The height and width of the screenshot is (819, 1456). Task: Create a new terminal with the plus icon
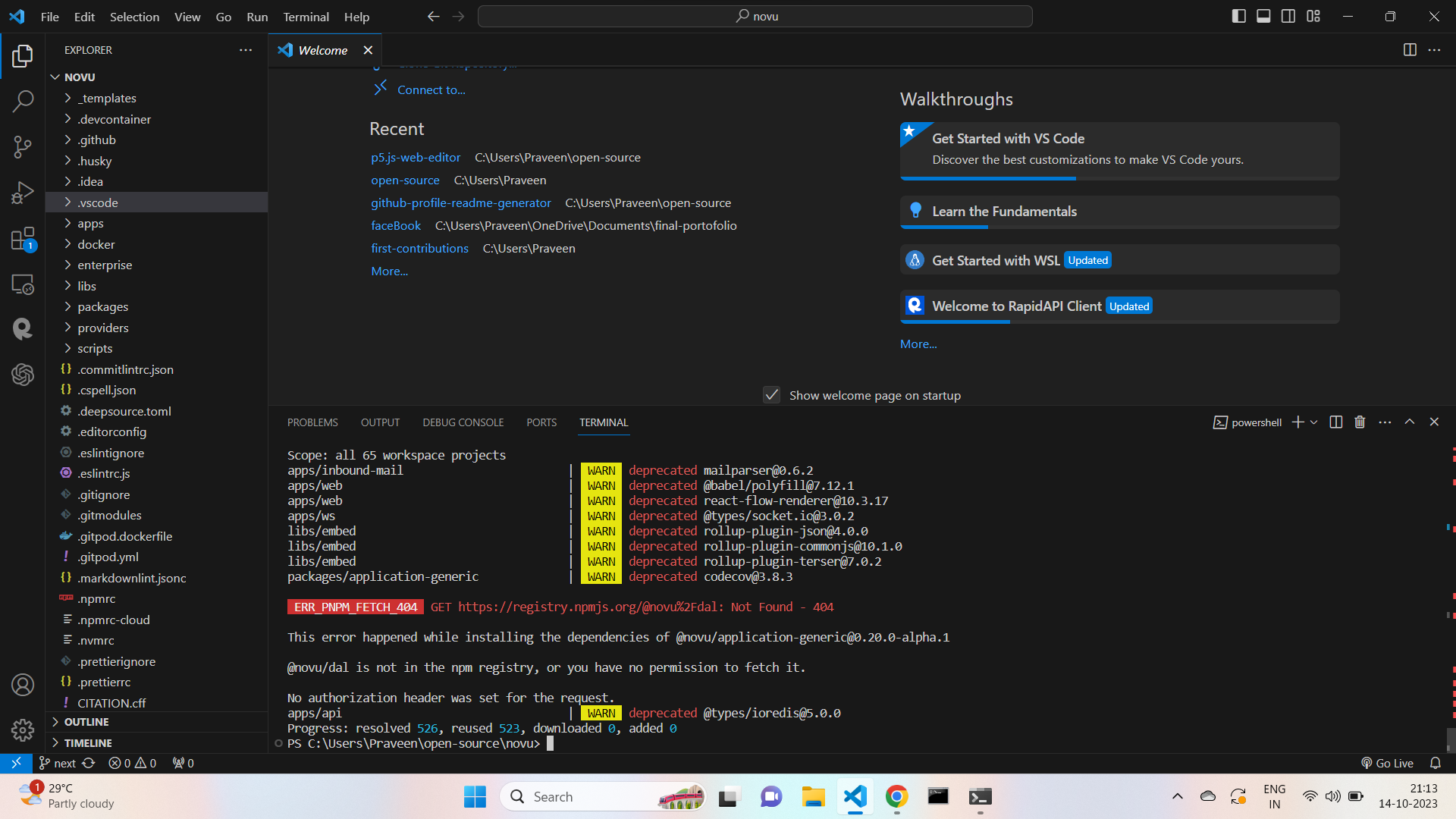pos(1298,422)
